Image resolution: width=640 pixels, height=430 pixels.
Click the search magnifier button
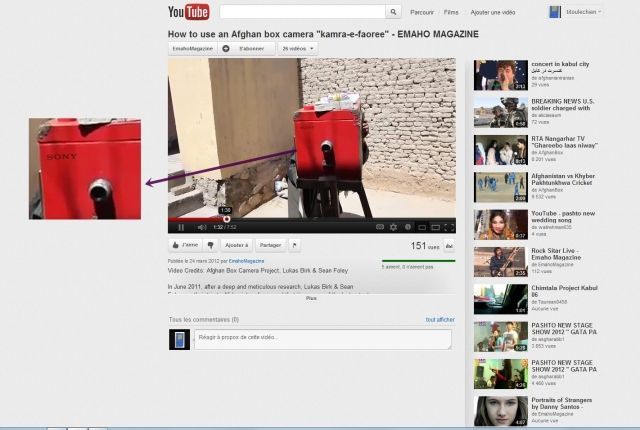393,12
